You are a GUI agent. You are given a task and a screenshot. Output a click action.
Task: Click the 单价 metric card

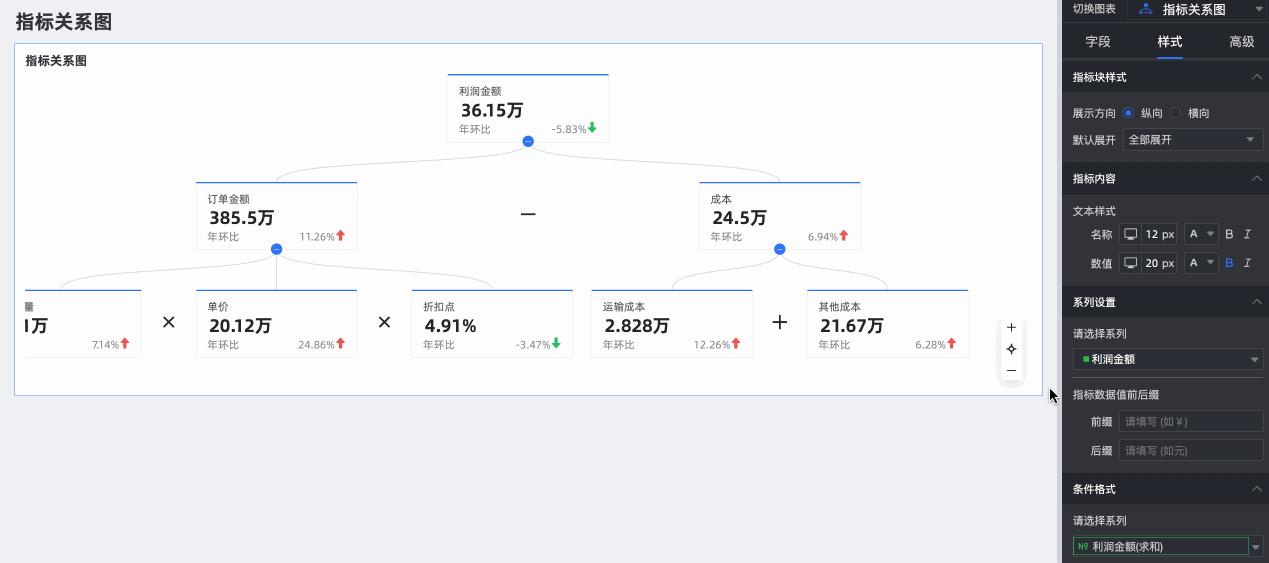click(x=277, y=324)
